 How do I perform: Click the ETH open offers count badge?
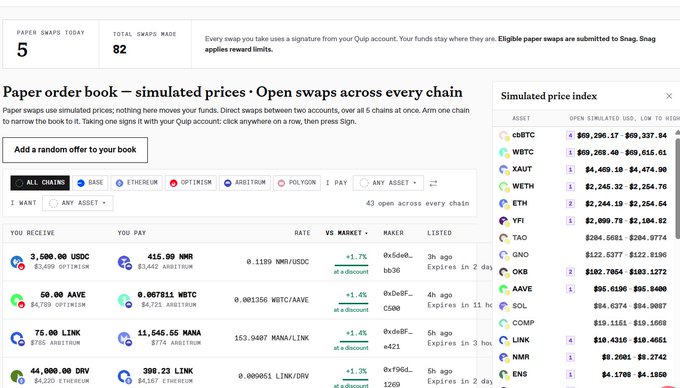point(570,204)
